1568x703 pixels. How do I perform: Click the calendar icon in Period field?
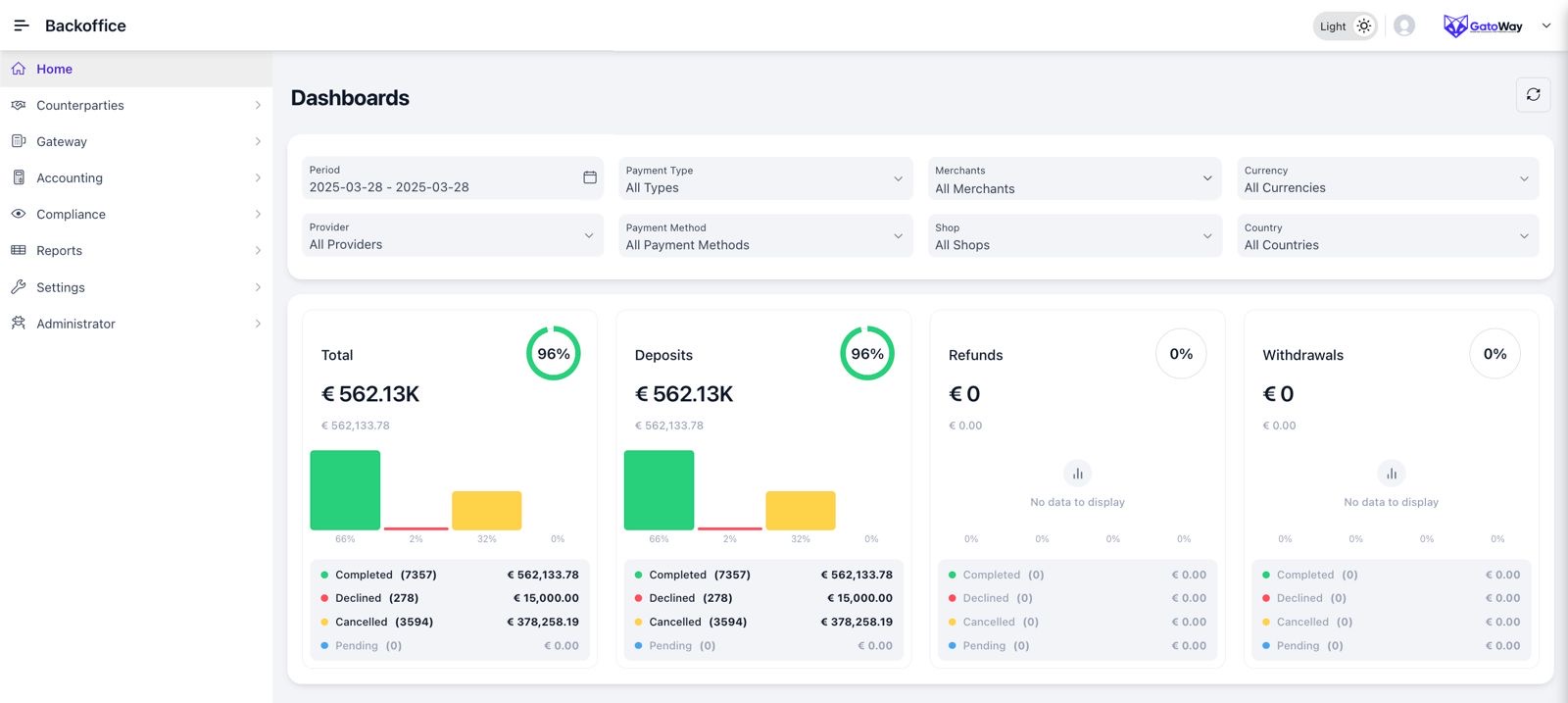590,177
